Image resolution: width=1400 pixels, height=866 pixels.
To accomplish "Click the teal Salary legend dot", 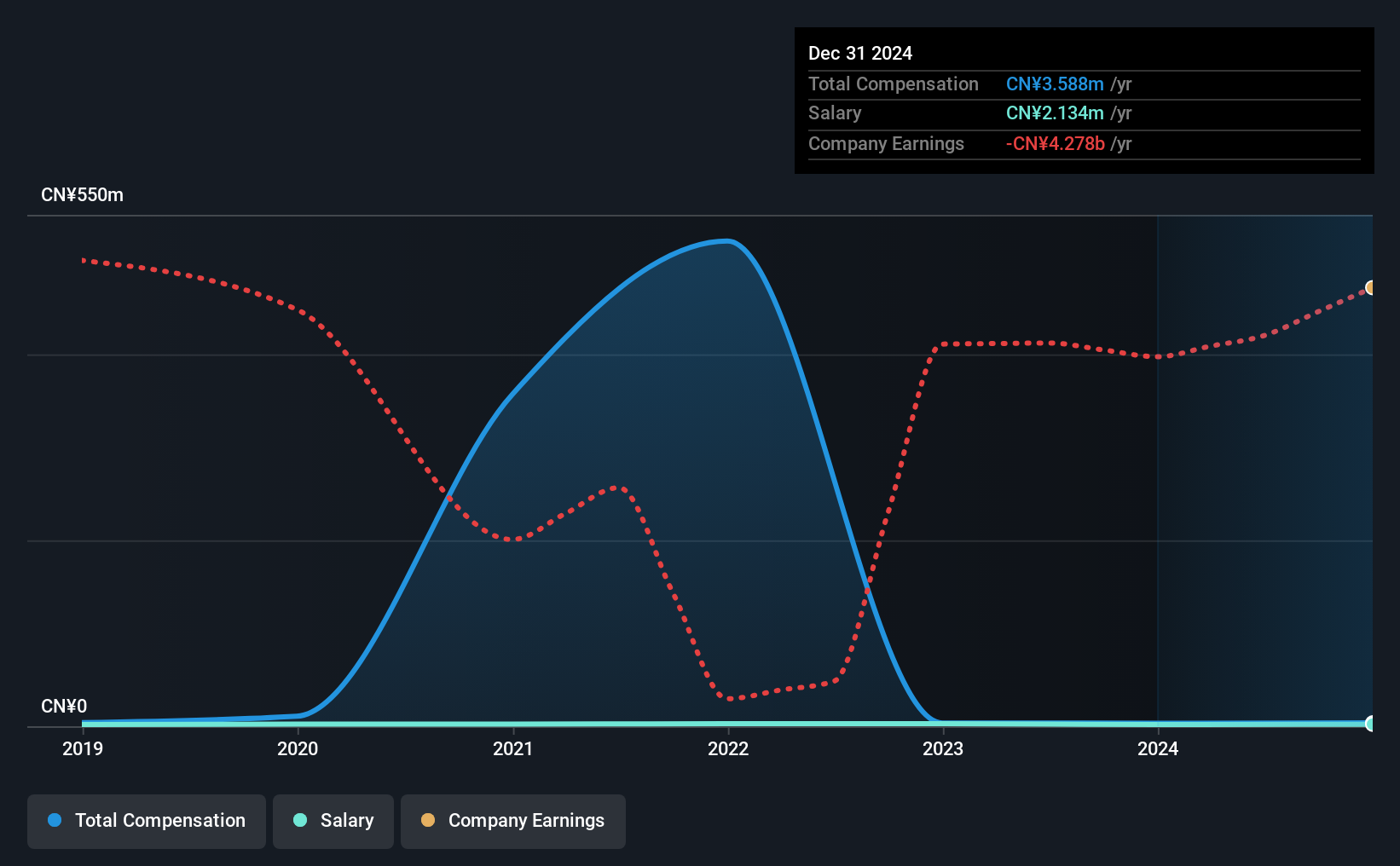I will [300, 820].
